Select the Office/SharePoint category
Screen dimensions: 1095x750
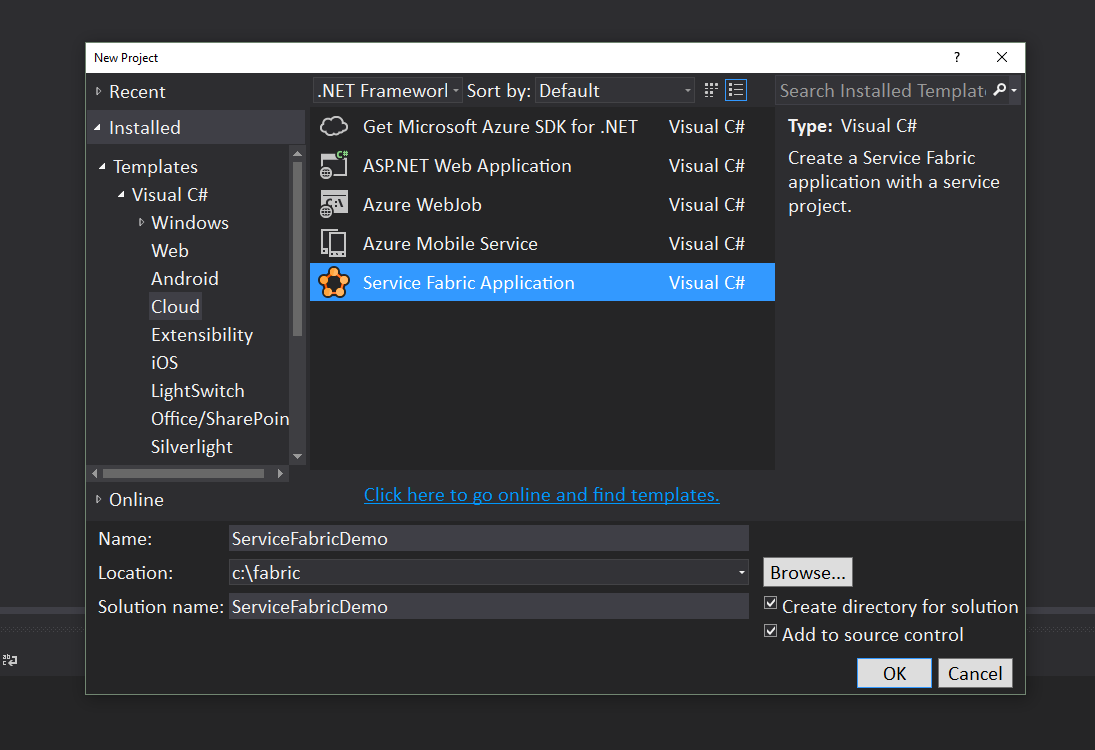(219, 418)
